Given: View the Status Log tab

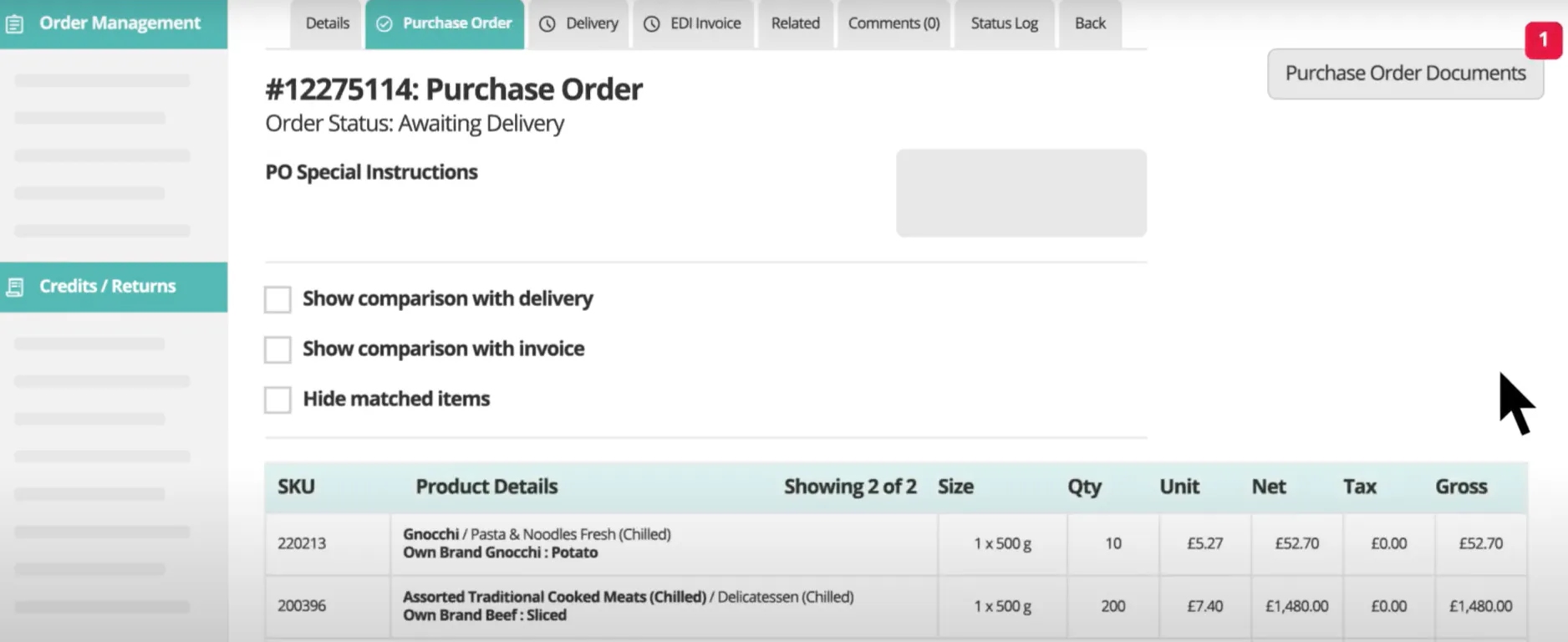Looking at the screenshot, I should click(x=1004, y=24).
